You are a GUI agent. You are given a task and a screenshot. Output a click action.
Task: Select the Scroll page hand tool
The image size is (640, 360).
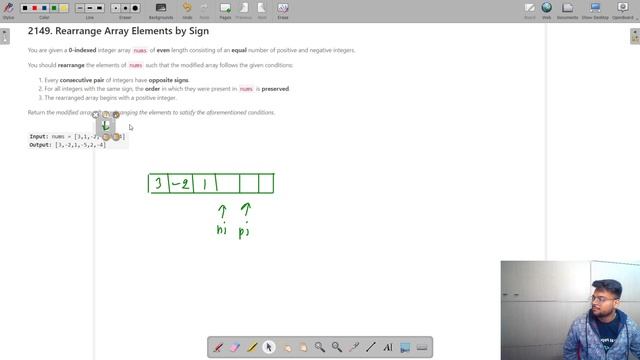pyautogui.click(x=303, y=347)
